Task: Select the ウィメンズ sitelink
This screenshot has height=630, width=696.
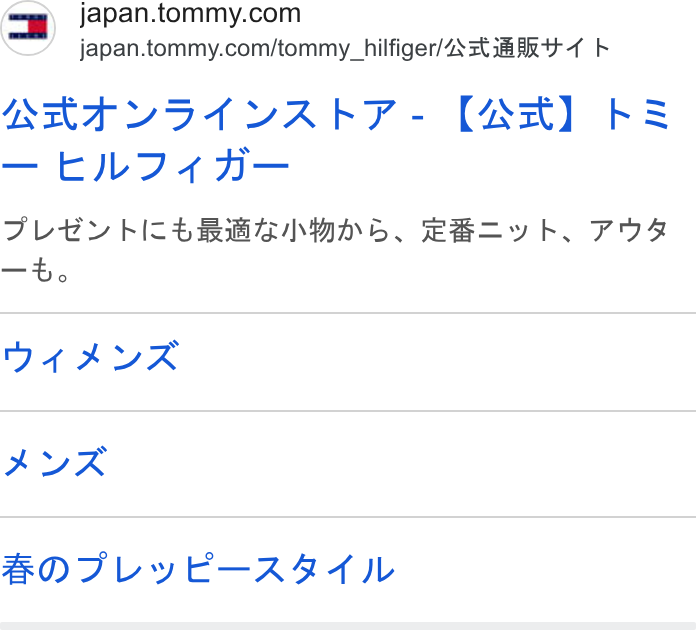Action: pos(91,357)
